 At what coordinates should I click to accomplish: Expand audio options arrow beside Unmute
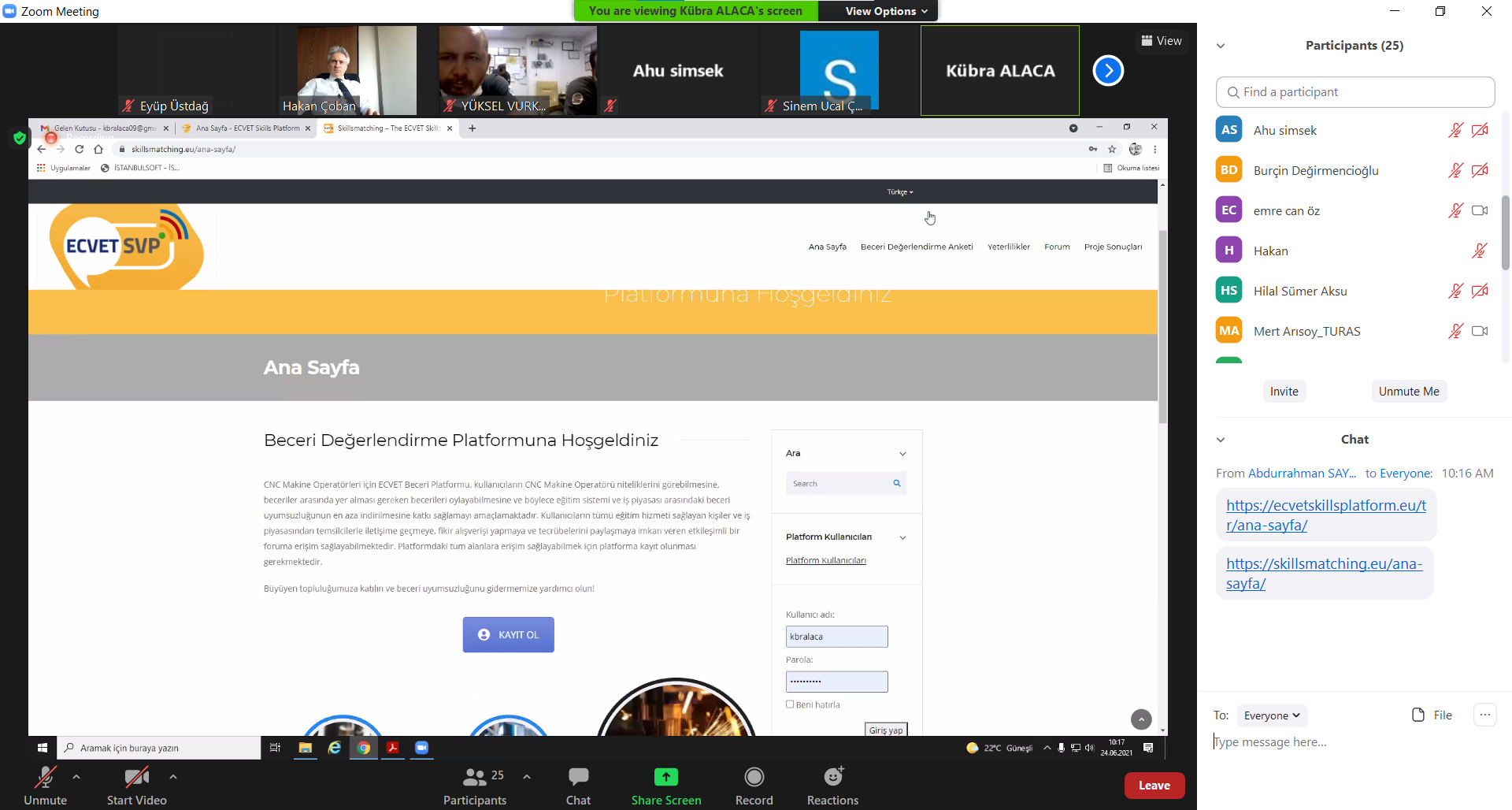[x=76, y=777]
